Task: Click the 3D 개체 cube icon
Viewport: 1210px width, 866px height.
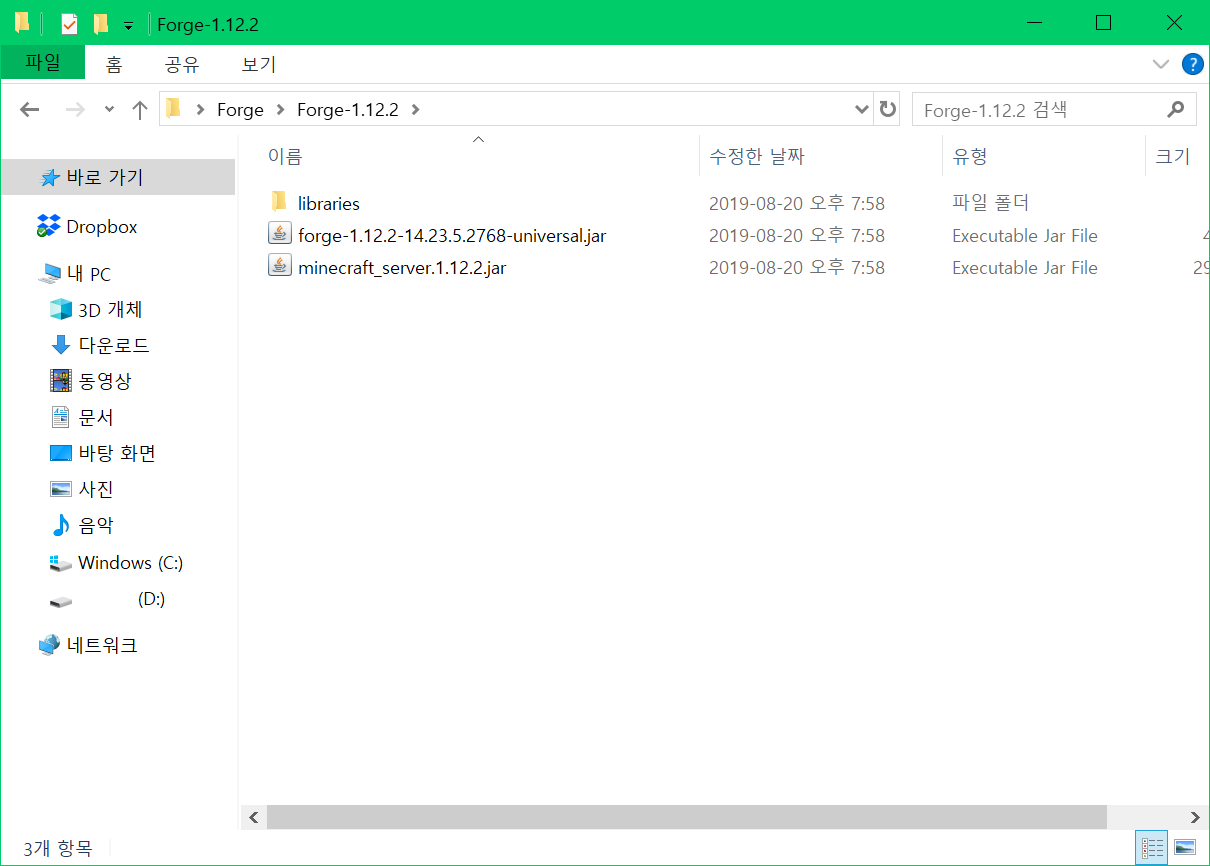Action: click(x=61, y=309)
